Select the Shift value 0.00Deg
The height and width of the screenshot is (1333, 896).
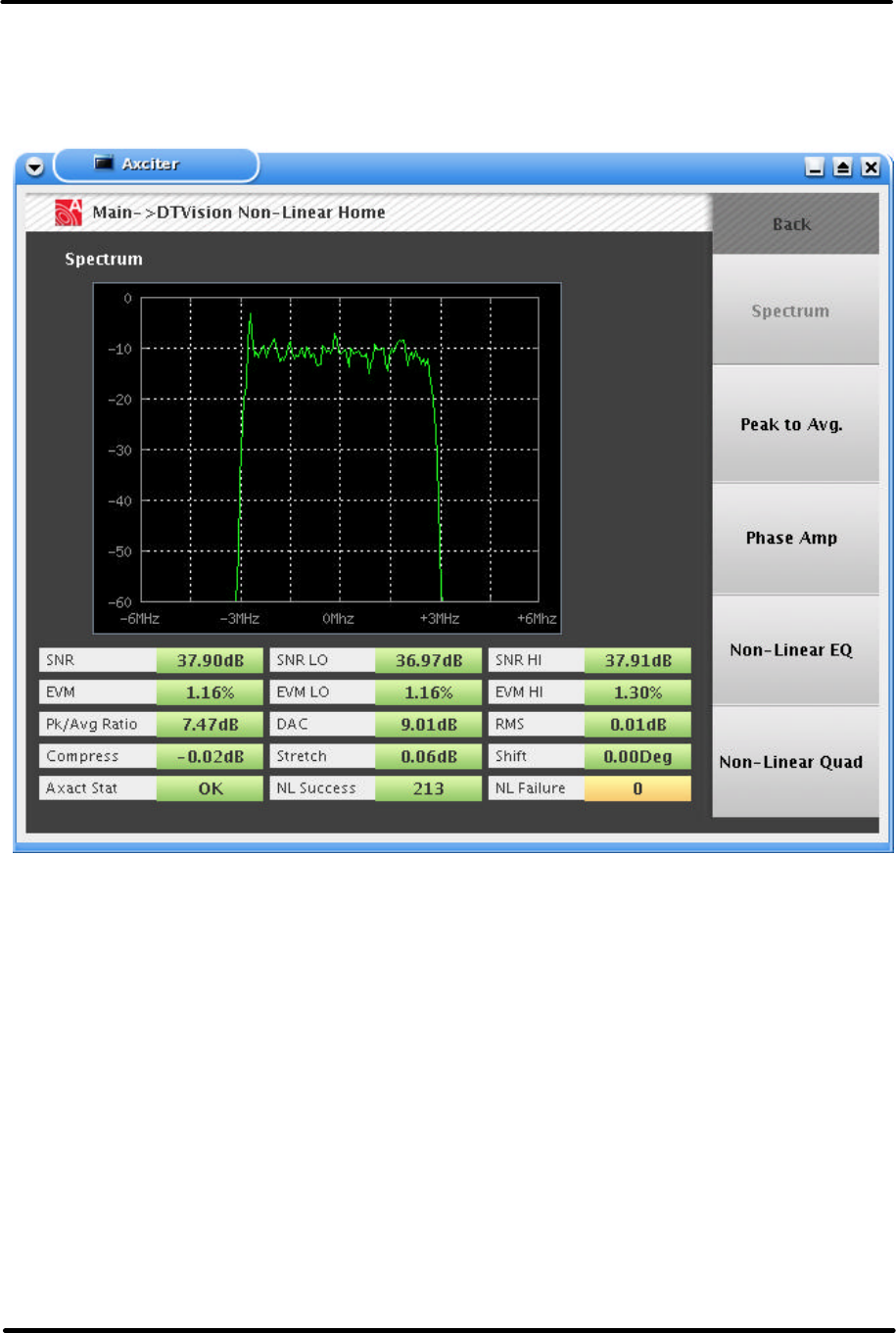[637, 756]
